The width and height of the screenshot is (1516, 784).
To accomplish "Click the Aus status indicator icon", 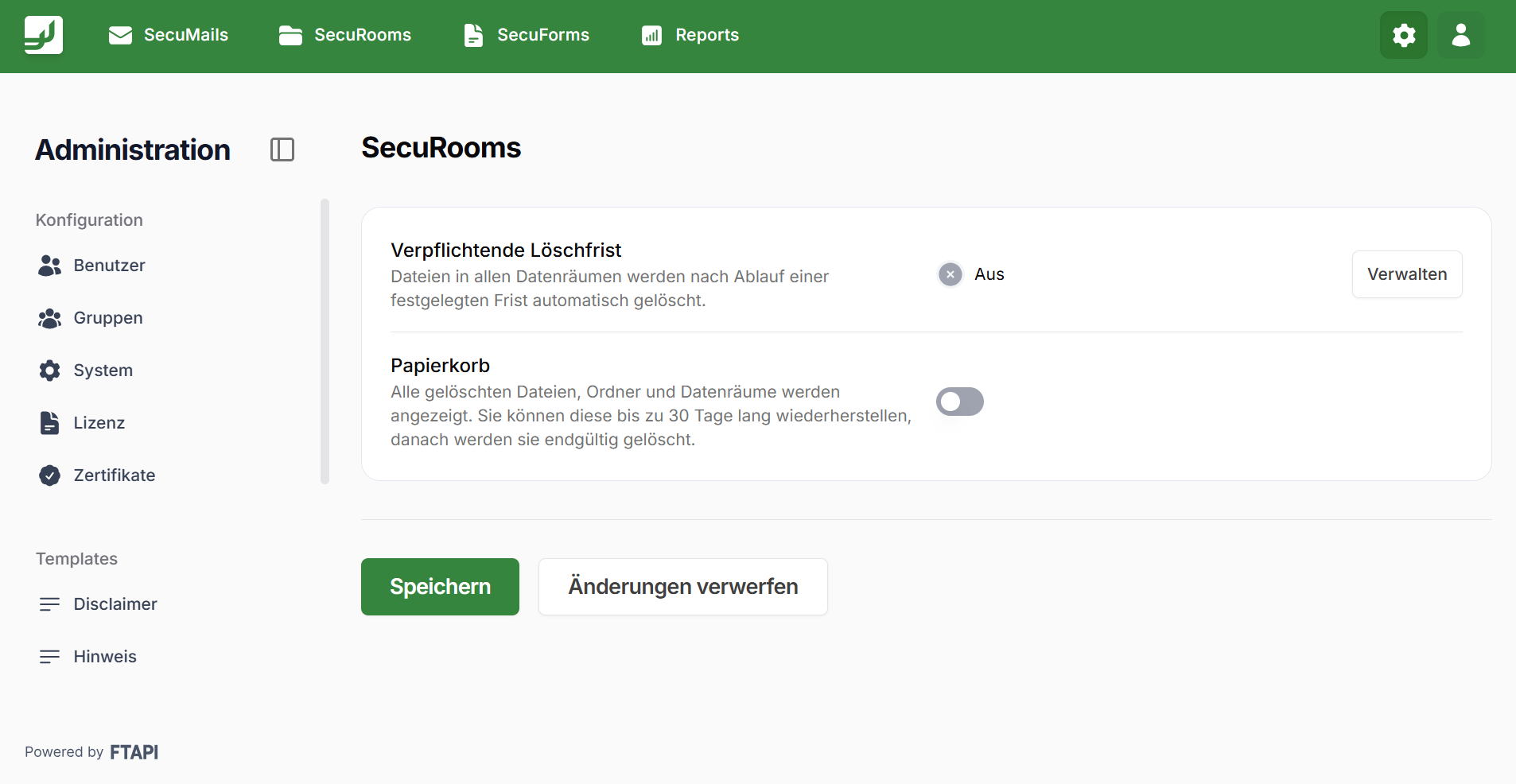I will click(950, 274).
